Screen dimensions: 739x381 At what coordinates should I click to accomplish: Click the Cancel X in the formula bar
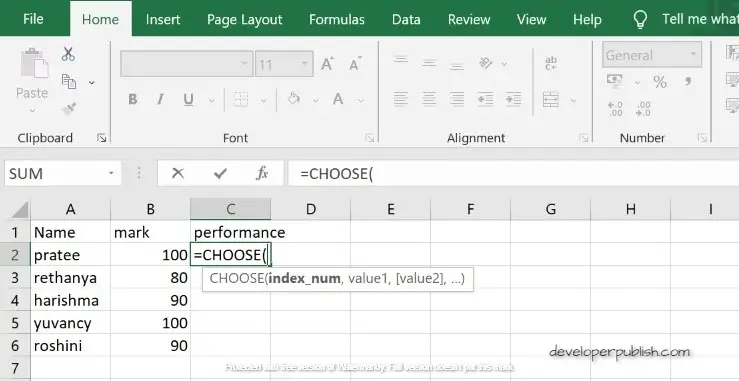(x=178, y=174)
